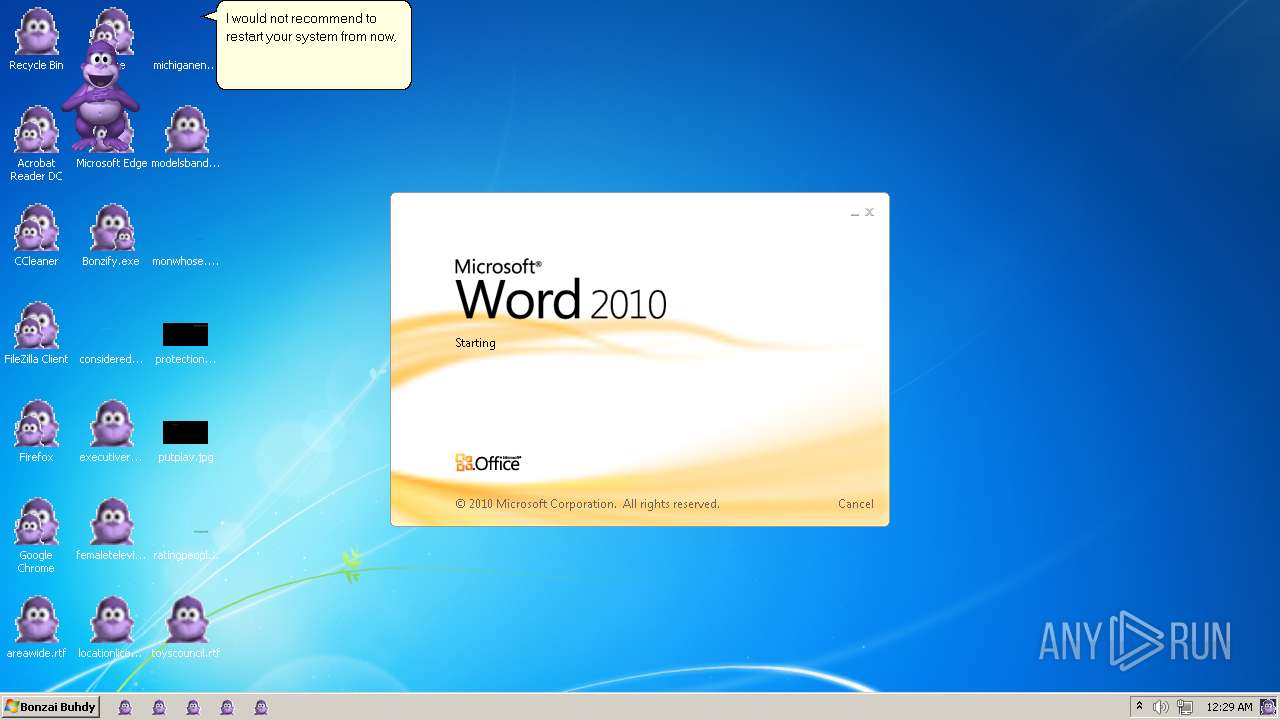Select the CCleaner desktop shortcut
Viewport: 1280px width, 720px height.
click(x=36, y=236)
